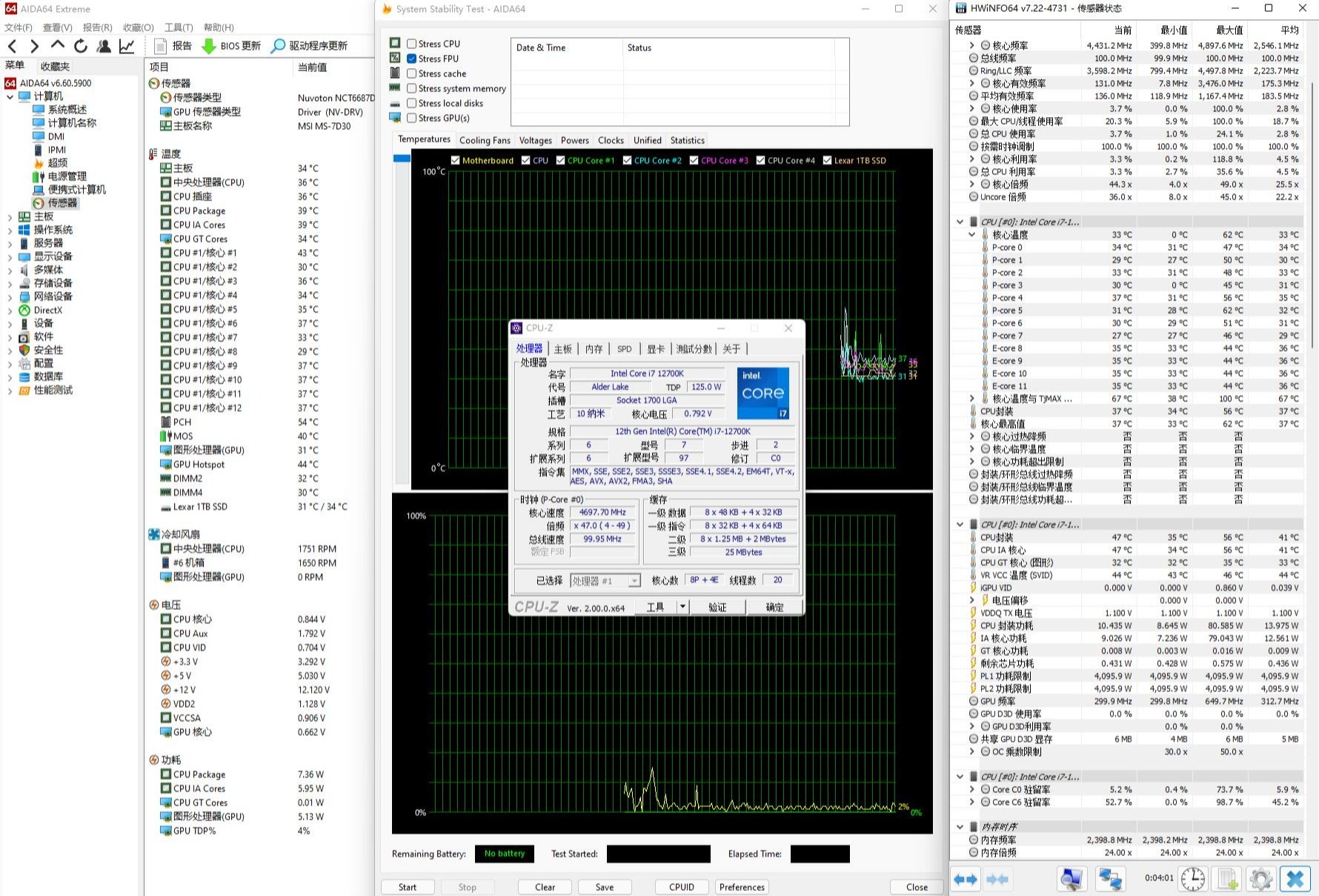This screenshot has height=896, width=1319.
Task: Switch to Cooling Fans tab
Action: point(485,140)
